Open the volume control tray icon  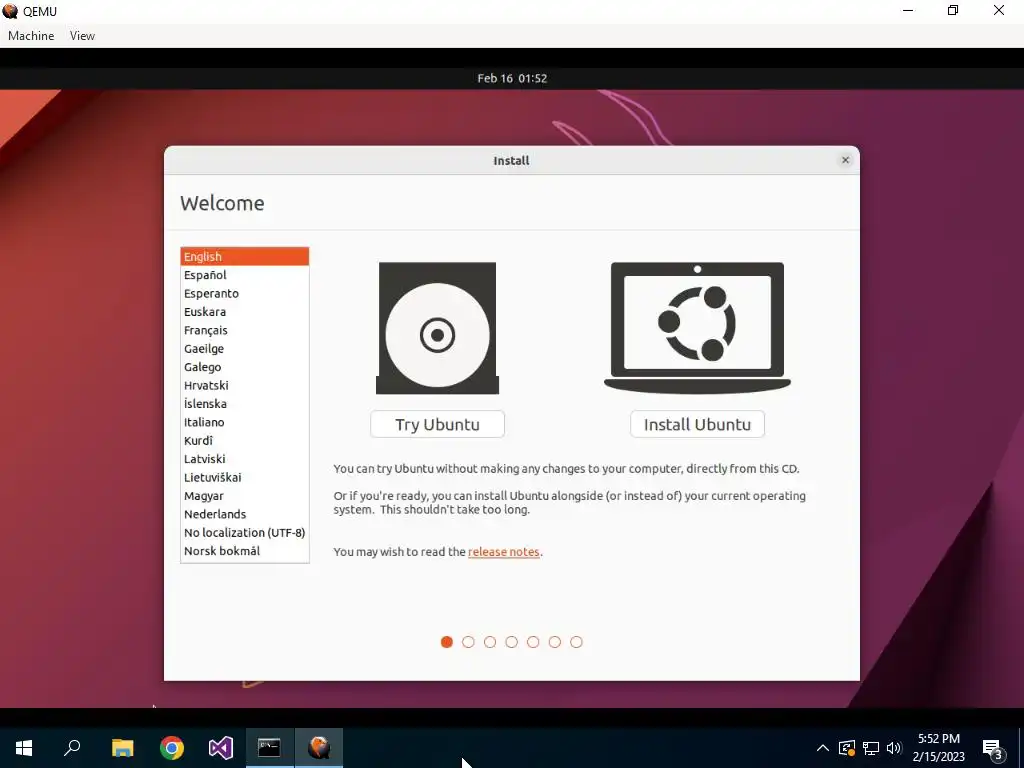coord(894,748)
